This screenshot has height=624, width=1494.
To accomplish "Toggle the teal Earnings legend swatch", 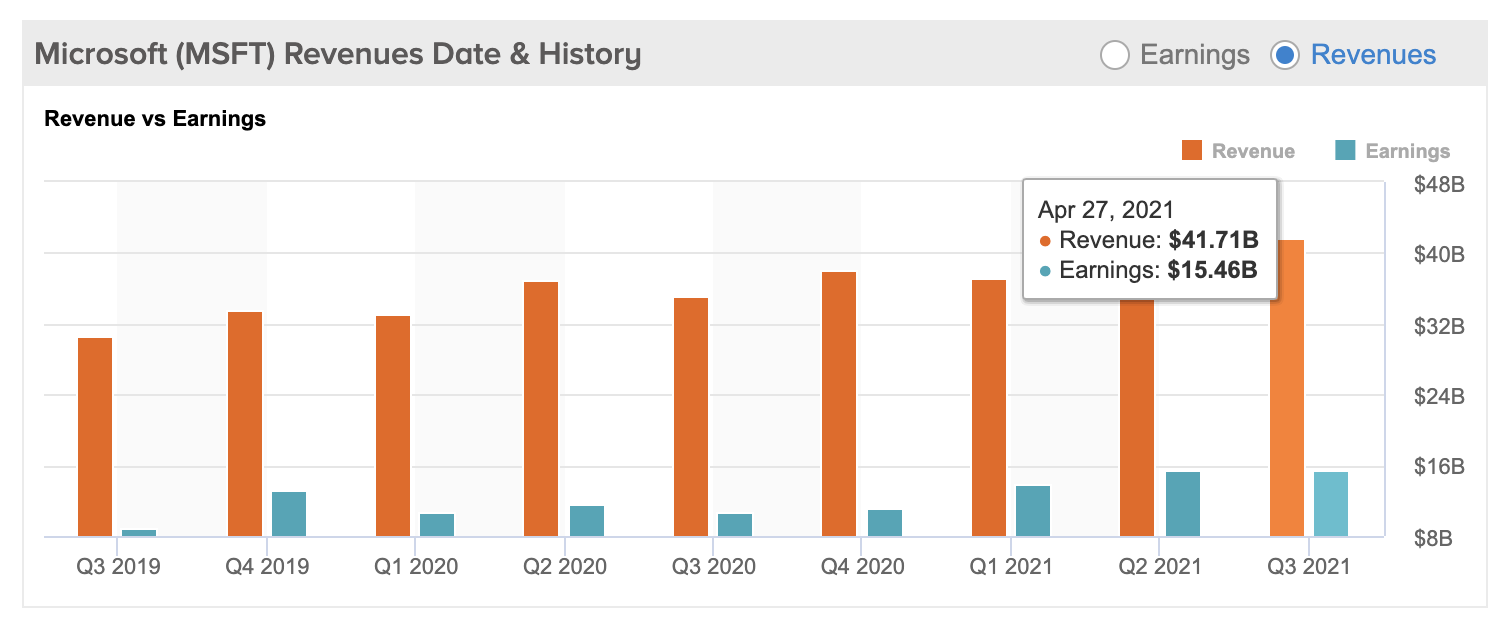I will tap(1345, 151).
